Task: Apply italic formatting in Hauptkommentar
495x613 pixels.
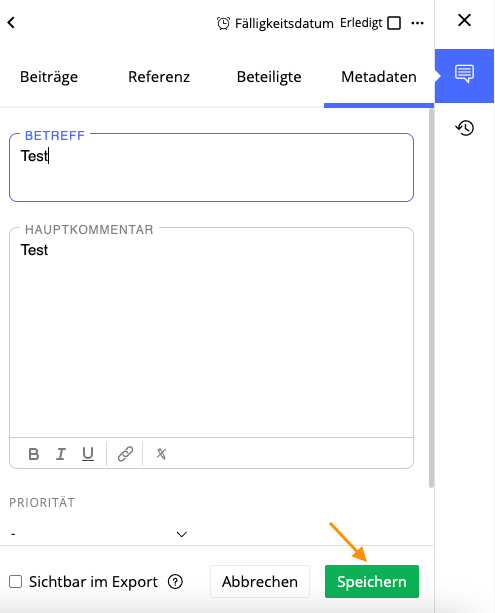Action: [x=61, y=454]
